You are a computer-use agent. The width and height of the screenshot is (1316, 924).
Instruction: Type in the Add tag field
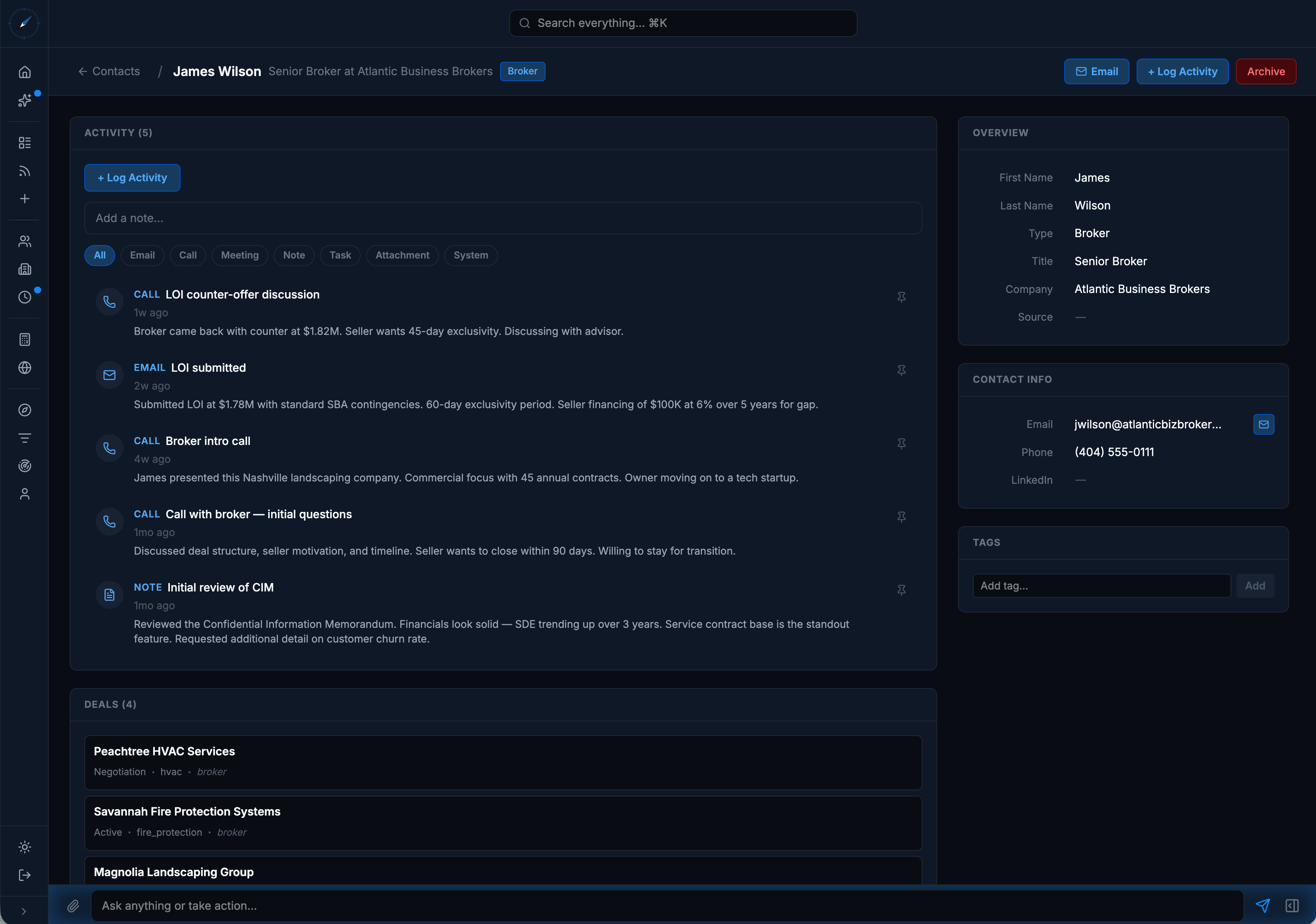1101,585
